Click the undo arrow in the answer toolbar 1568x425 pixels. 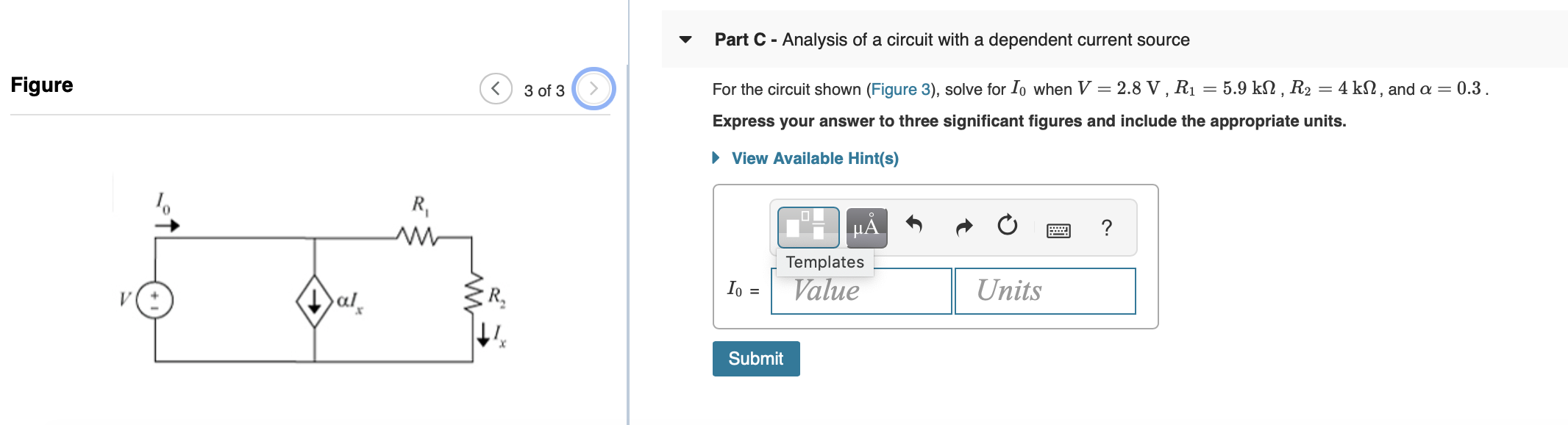[915, 226]
